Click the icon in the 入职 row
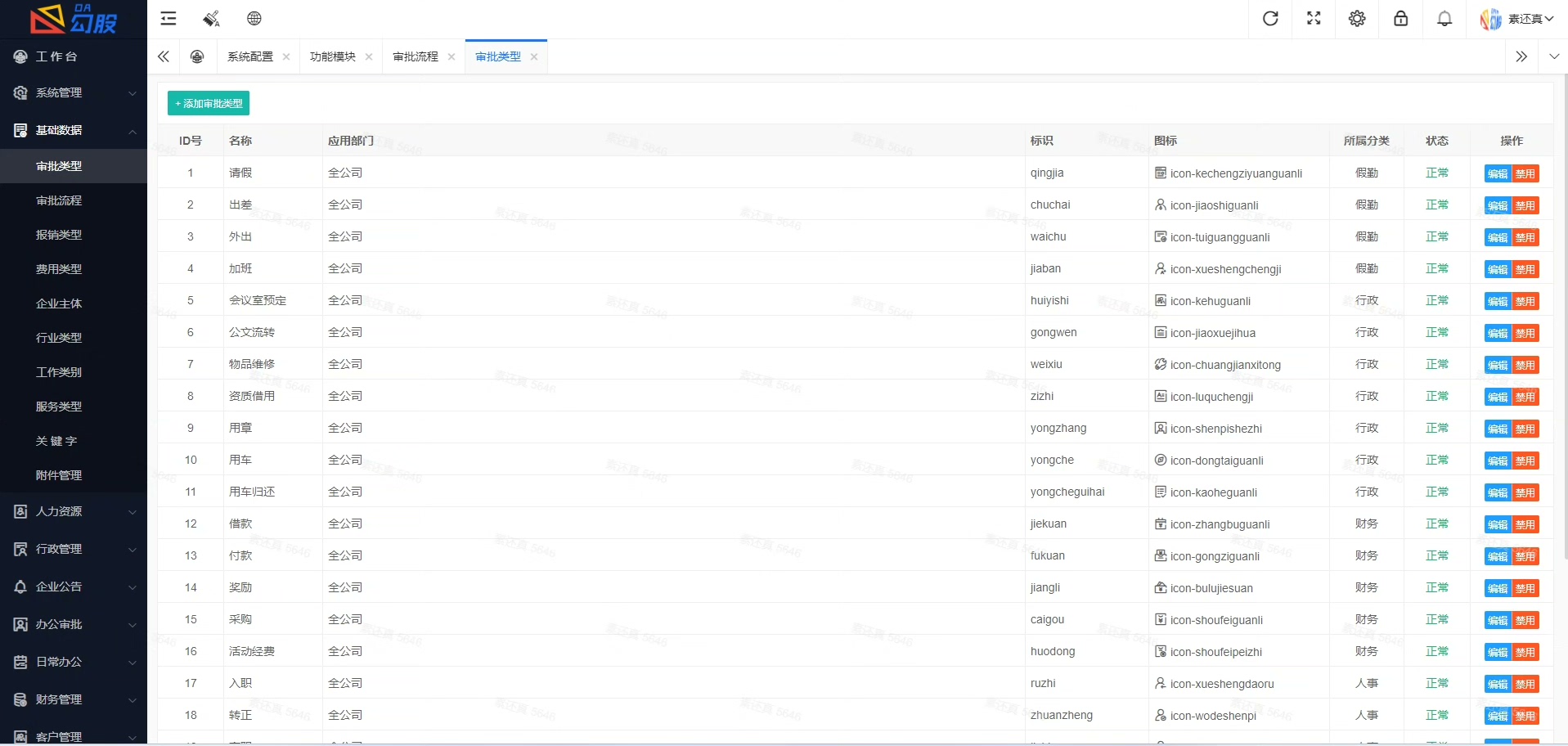Screen dimensions: 1568x746 point(1161,684)
